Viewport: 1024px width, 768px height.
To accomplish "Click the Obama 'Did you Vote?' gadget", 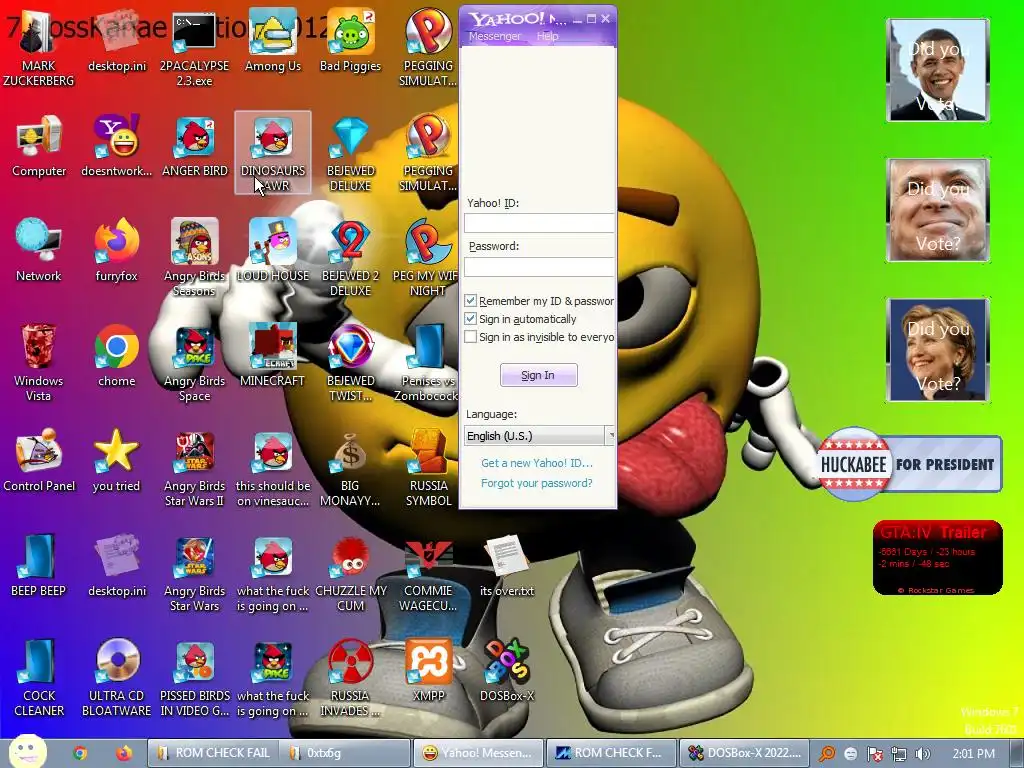I will (x=938, y=70).
